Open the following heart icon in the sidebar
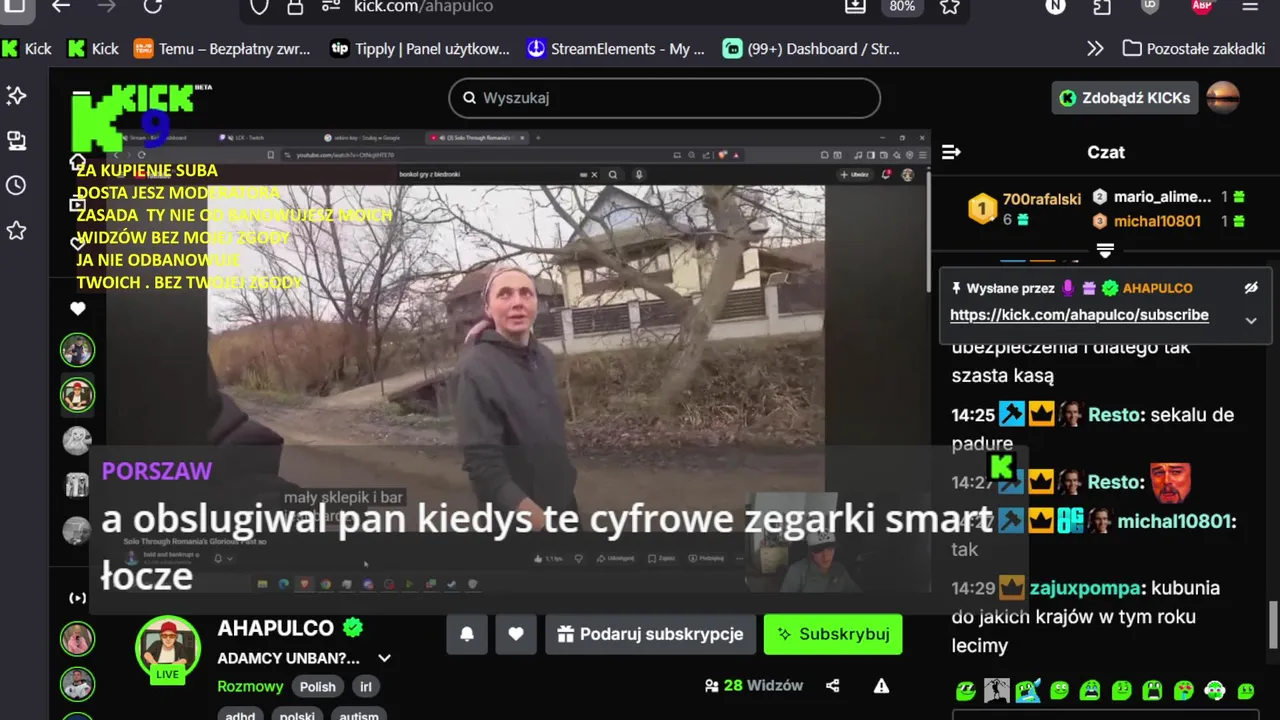Image resolution: width=1280 pixels, height=720 pixels. point(78,309)
